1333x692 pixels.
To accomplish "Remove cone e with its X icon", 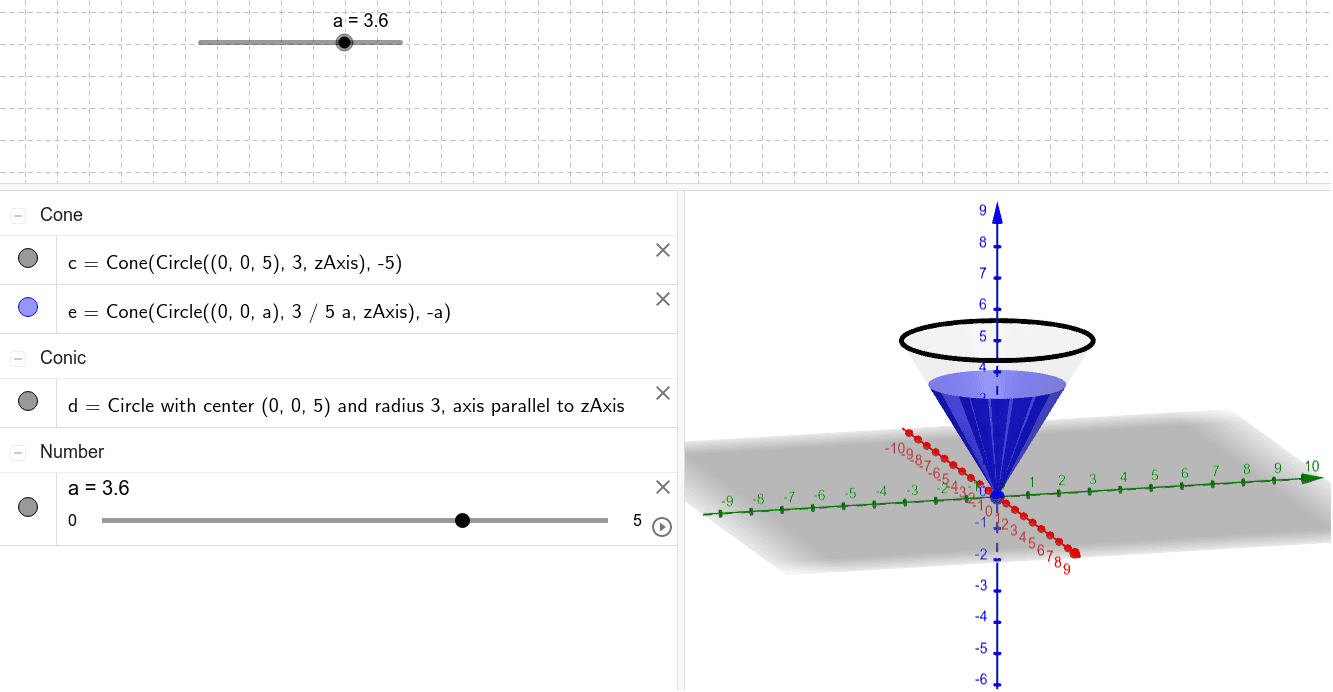I will pos(662,299).
